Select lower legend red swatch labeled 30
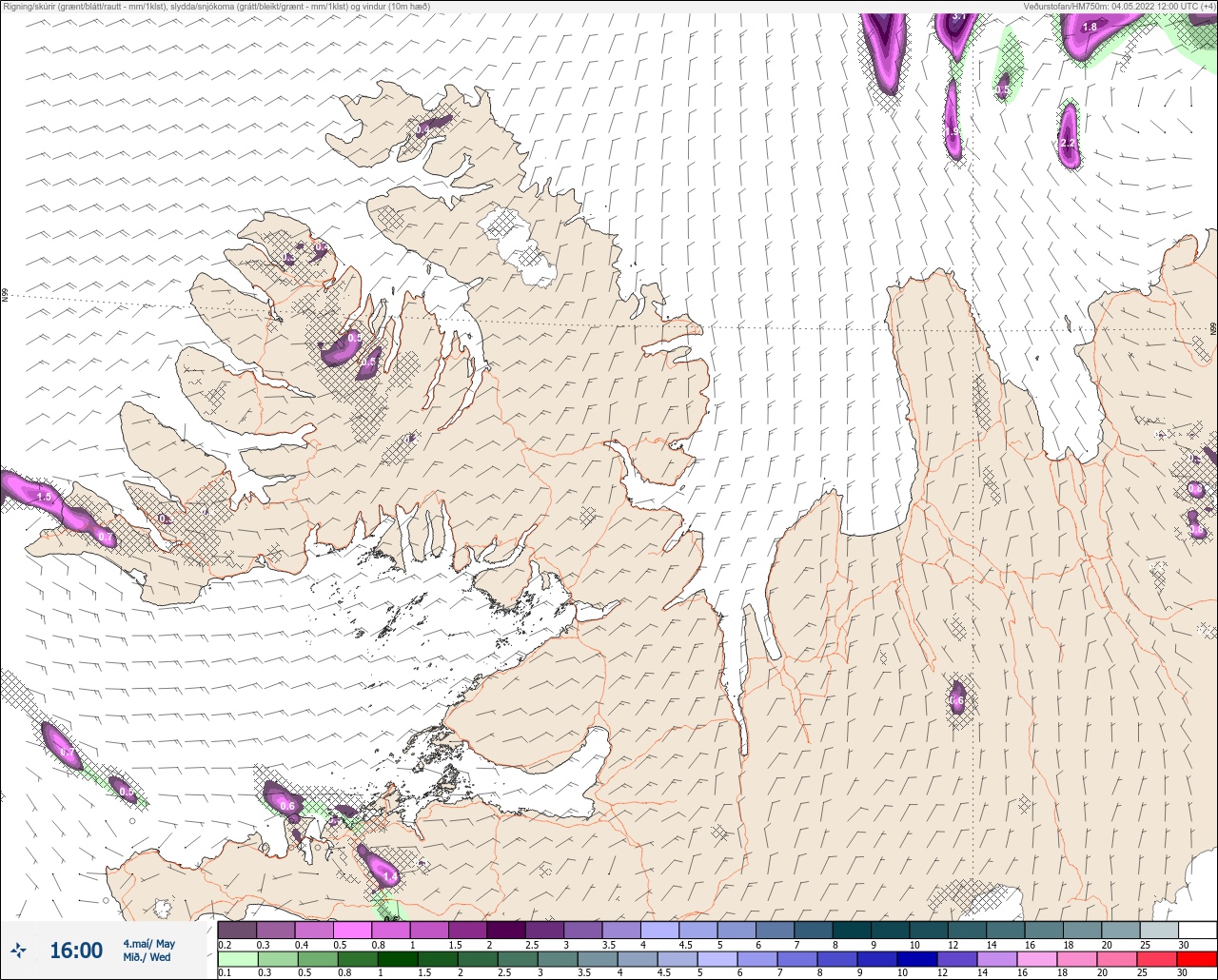This screenshot has width=1218, height=980. click(1197, 959)
